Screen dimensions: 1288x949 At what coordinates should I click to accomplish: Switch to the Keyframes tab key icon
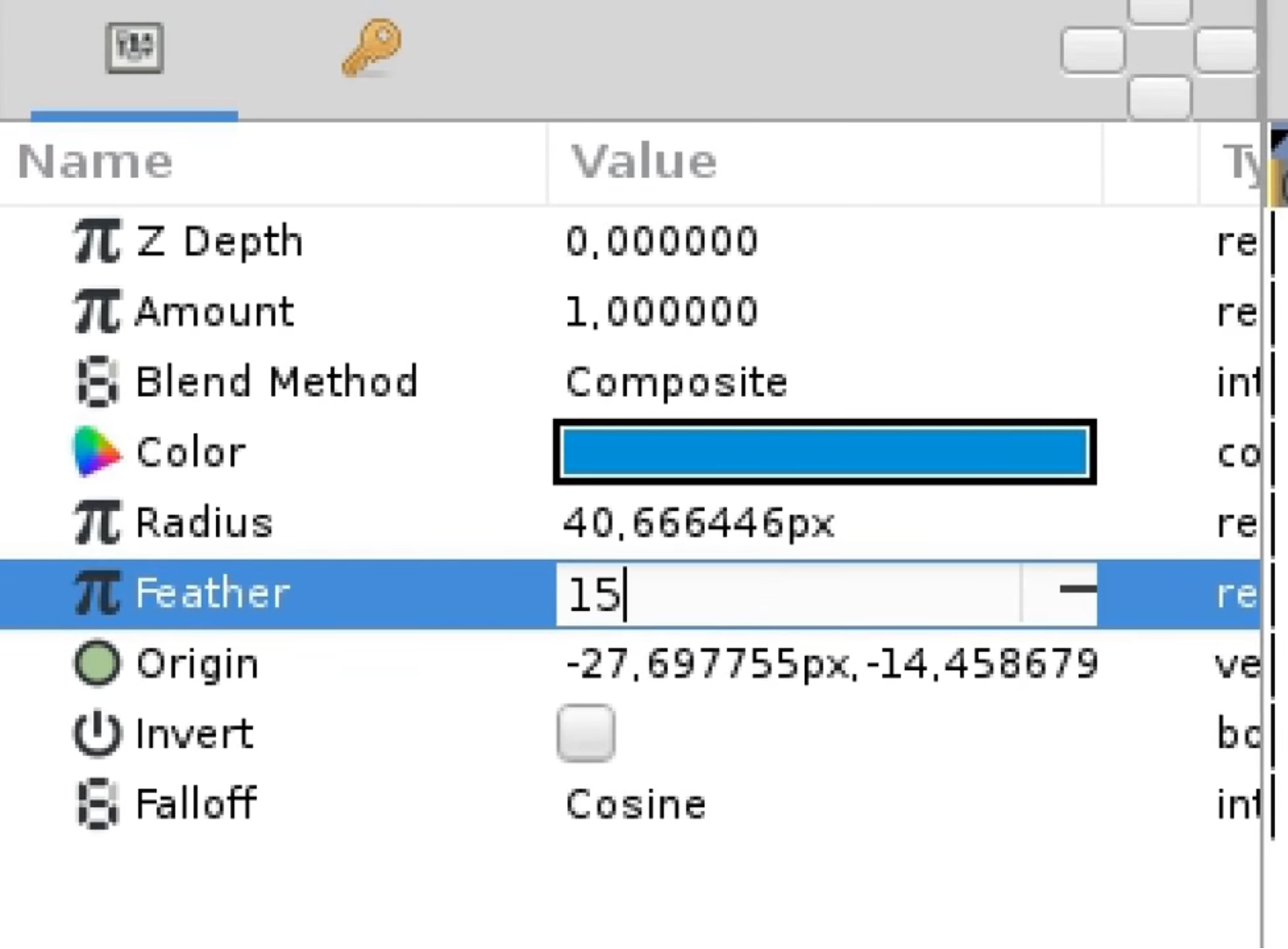coord(371,48)
